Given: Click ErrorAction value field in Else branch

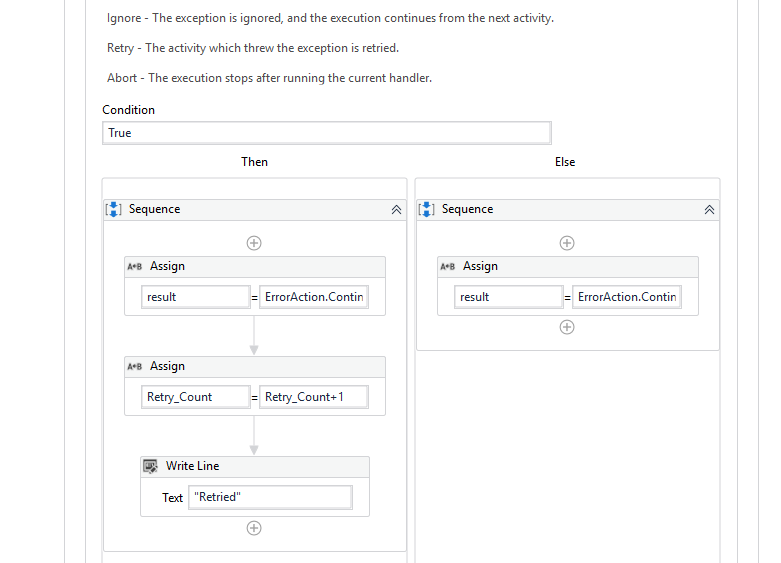Looking at the screenshot, I should 626,297.
